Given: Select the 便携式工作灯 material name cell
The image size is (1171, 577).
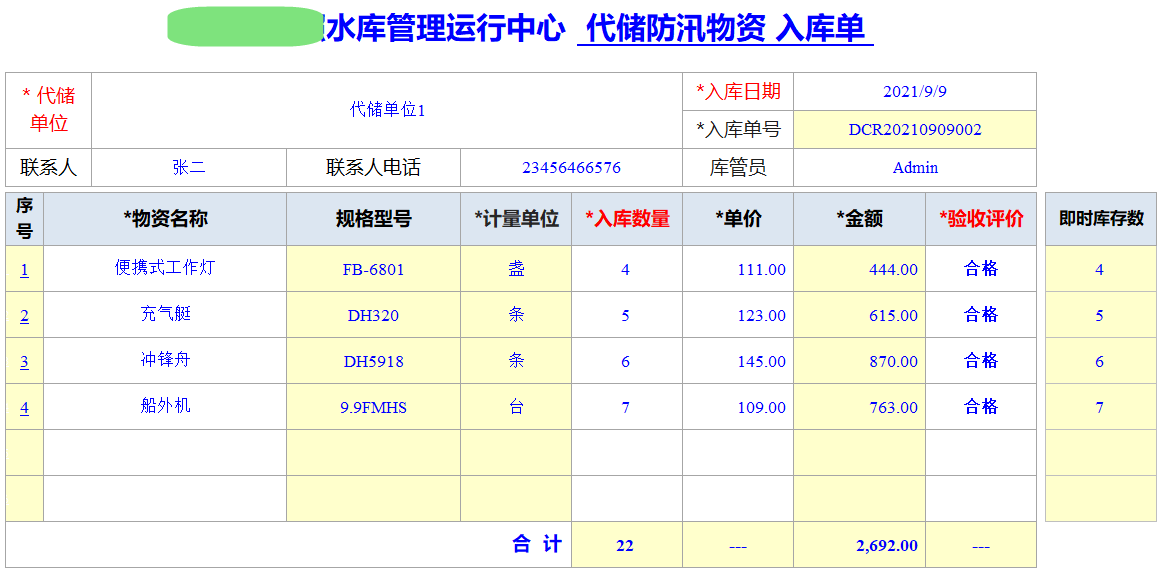Looking at the screenshot, I should point(166,268).
